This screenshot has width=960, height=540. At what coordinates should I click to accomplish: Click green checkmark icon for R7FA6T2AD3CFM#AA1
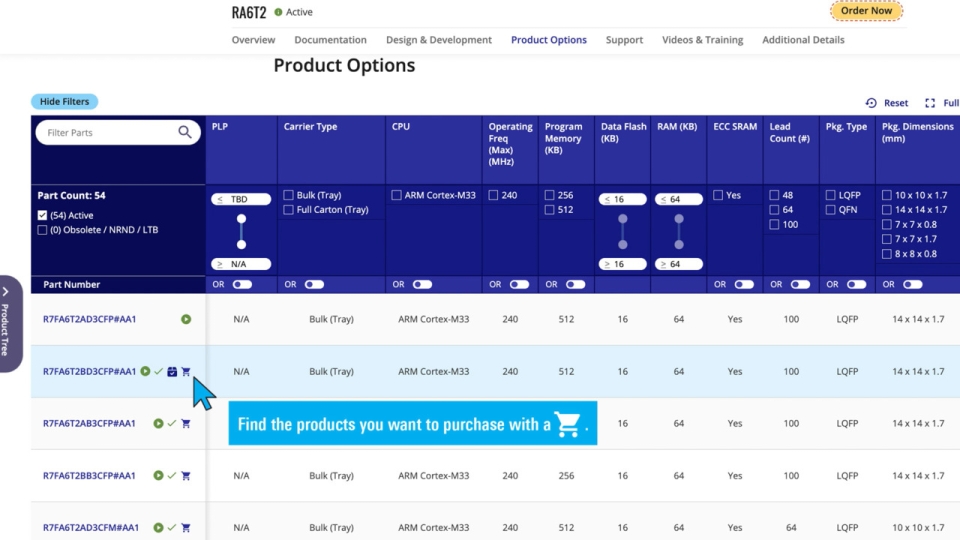[x=172, y=528]
